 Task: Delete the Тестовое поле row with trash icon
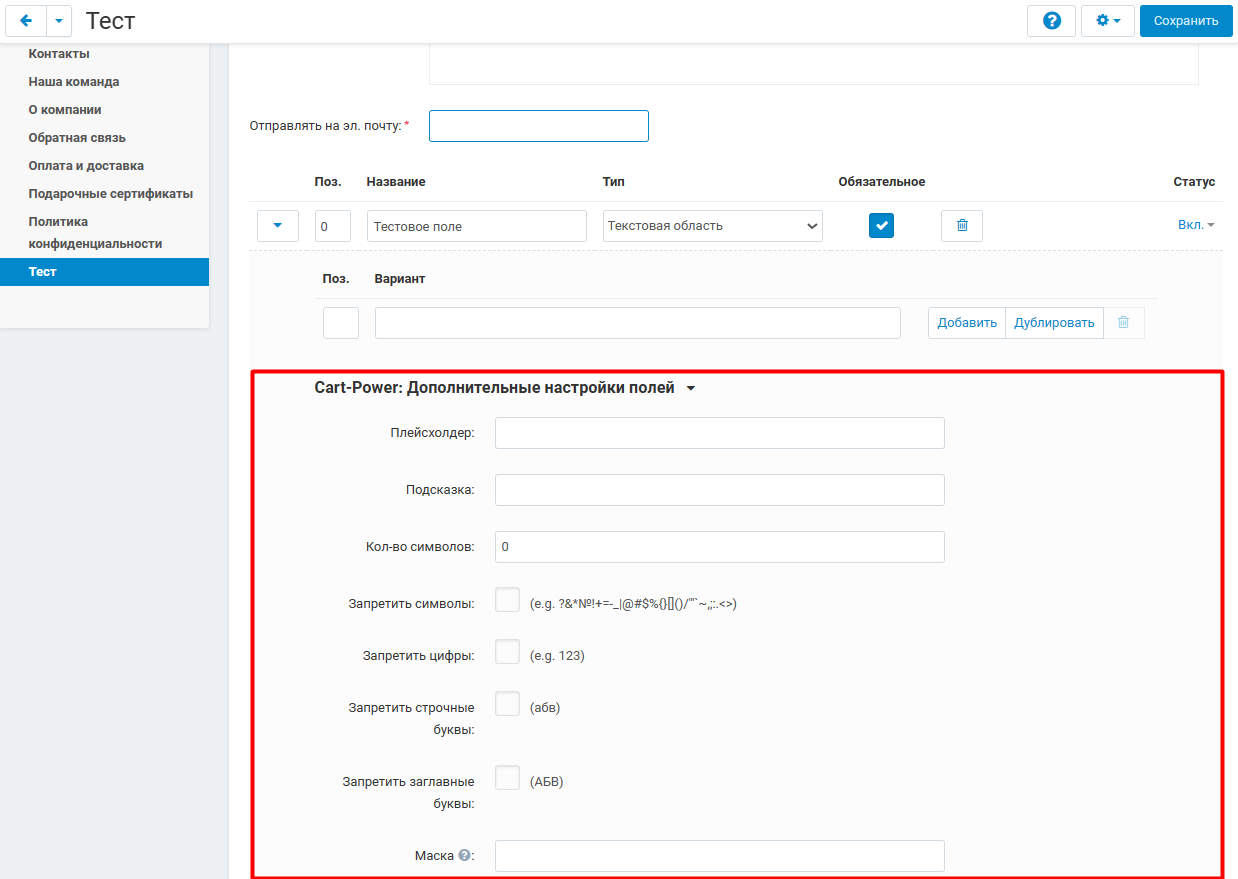pos(962,226)
